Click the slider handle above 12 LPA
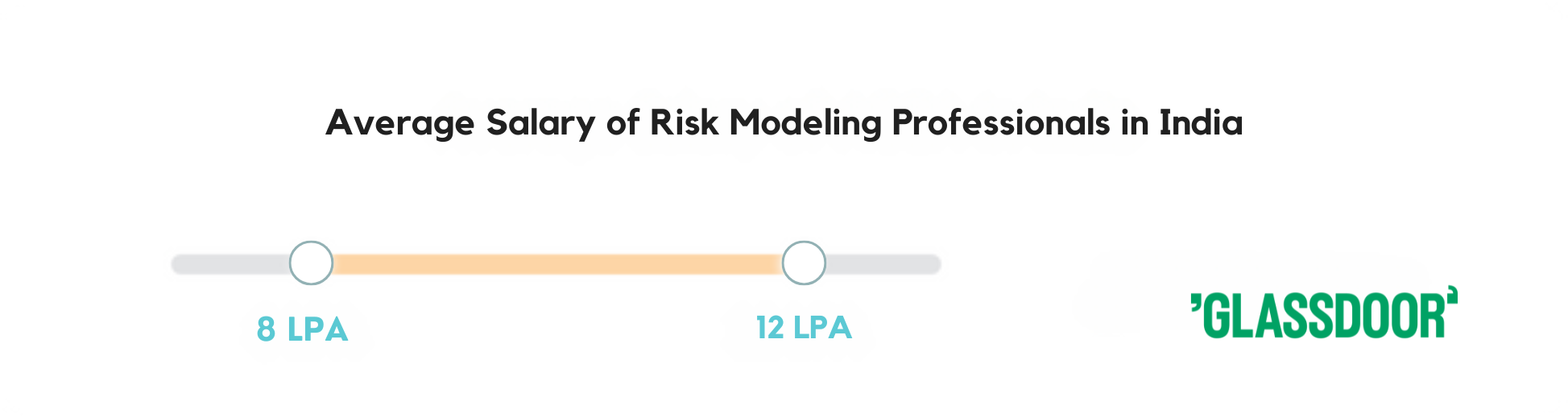This screenshot has height=418, width=1568. click(804, 263)
